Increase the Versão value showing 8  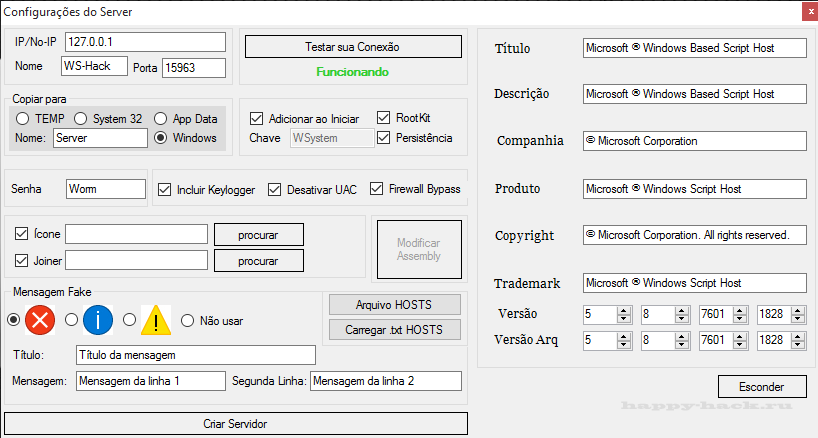(x=682, y=310)
